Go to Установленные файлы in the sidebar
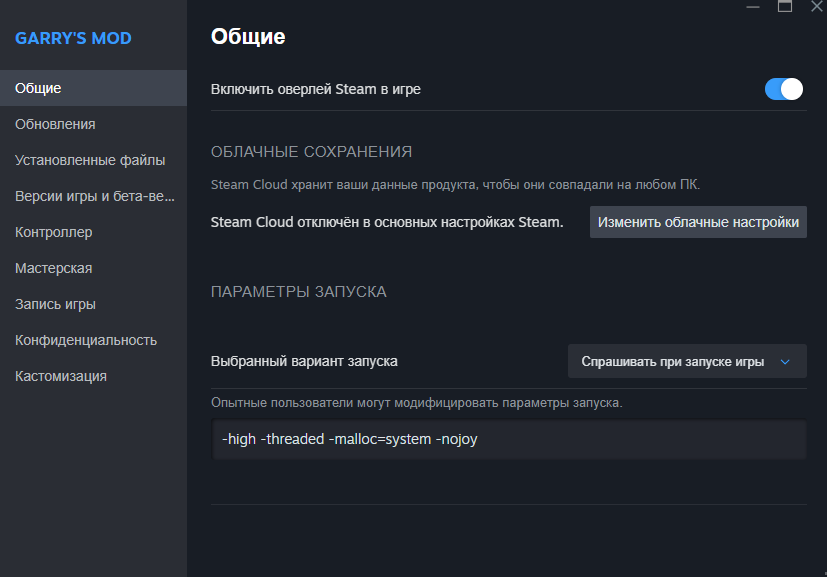This screenshot has height=577, width=827. 93,160
